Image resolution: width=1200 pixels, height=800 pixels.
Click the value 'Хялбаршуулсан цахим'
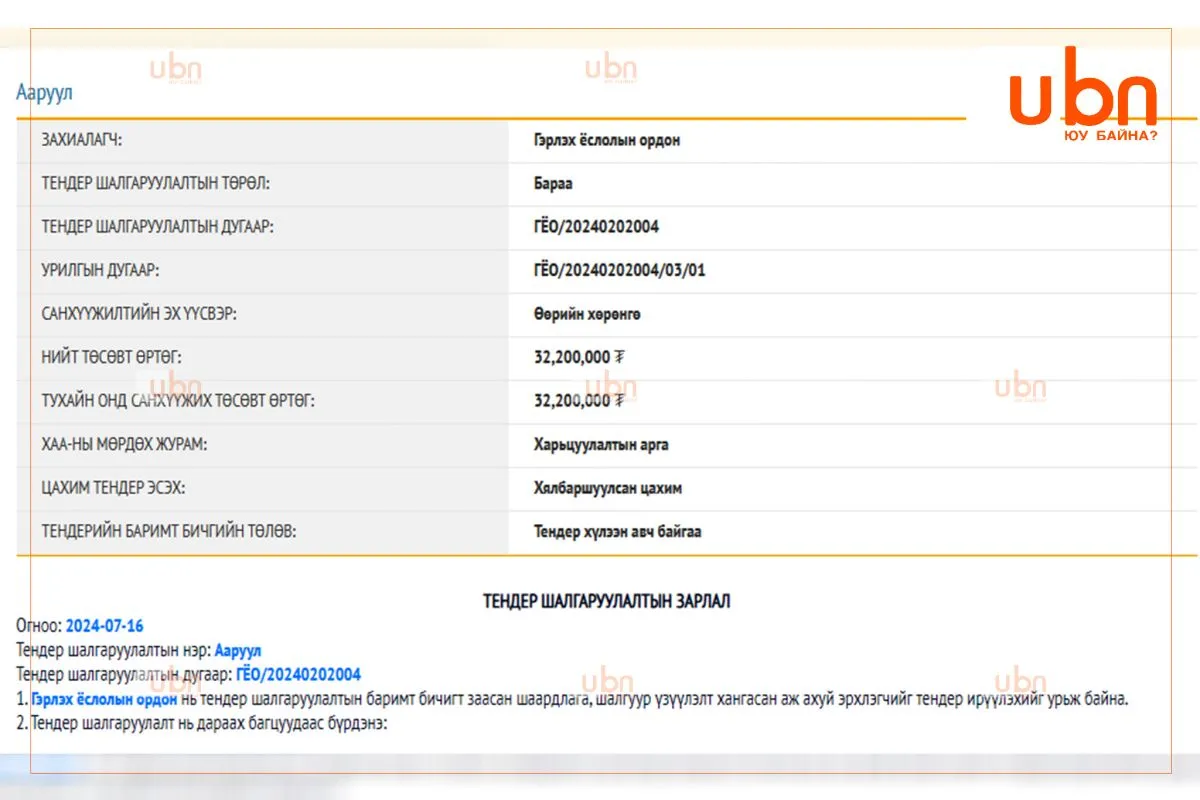(608, 488)
